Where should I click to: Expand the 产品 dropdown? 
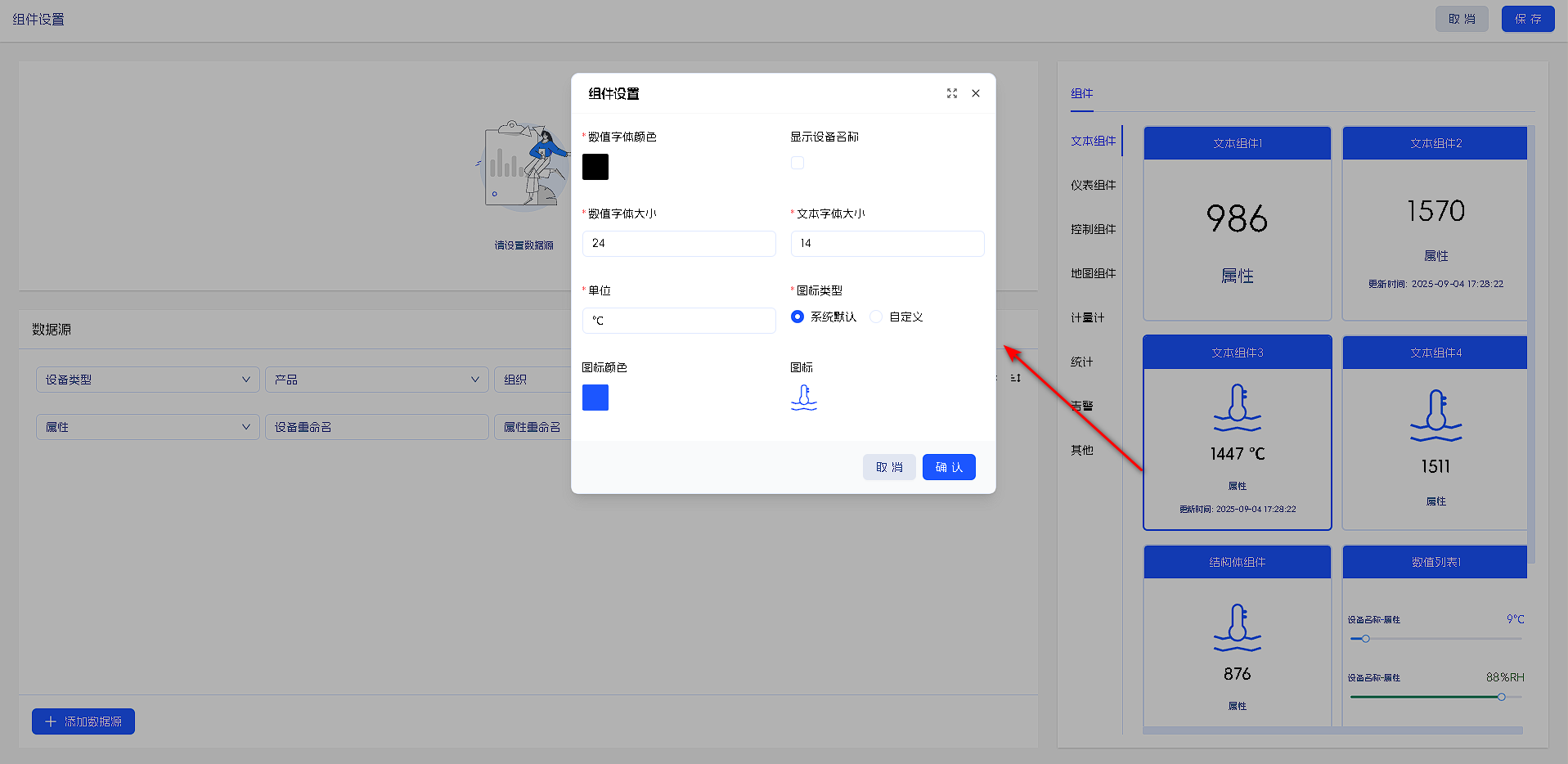pos(376,380)
